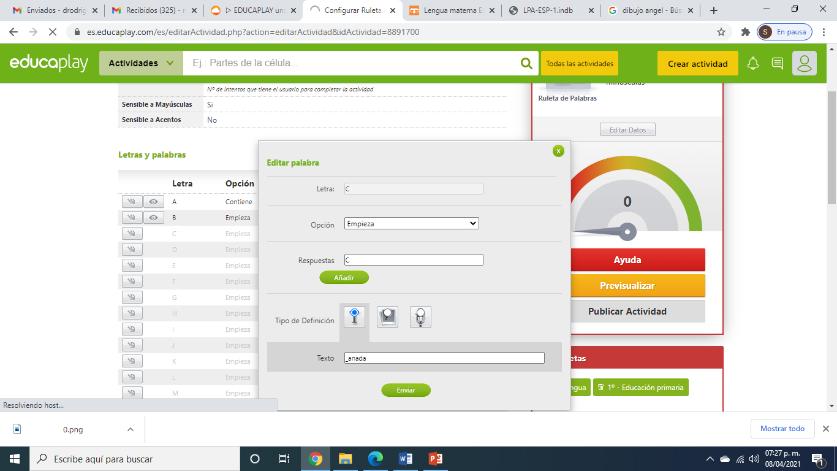Viewport: 837px width, 471px height.
Task: Open a new browser tab
Action: (714, 10)
